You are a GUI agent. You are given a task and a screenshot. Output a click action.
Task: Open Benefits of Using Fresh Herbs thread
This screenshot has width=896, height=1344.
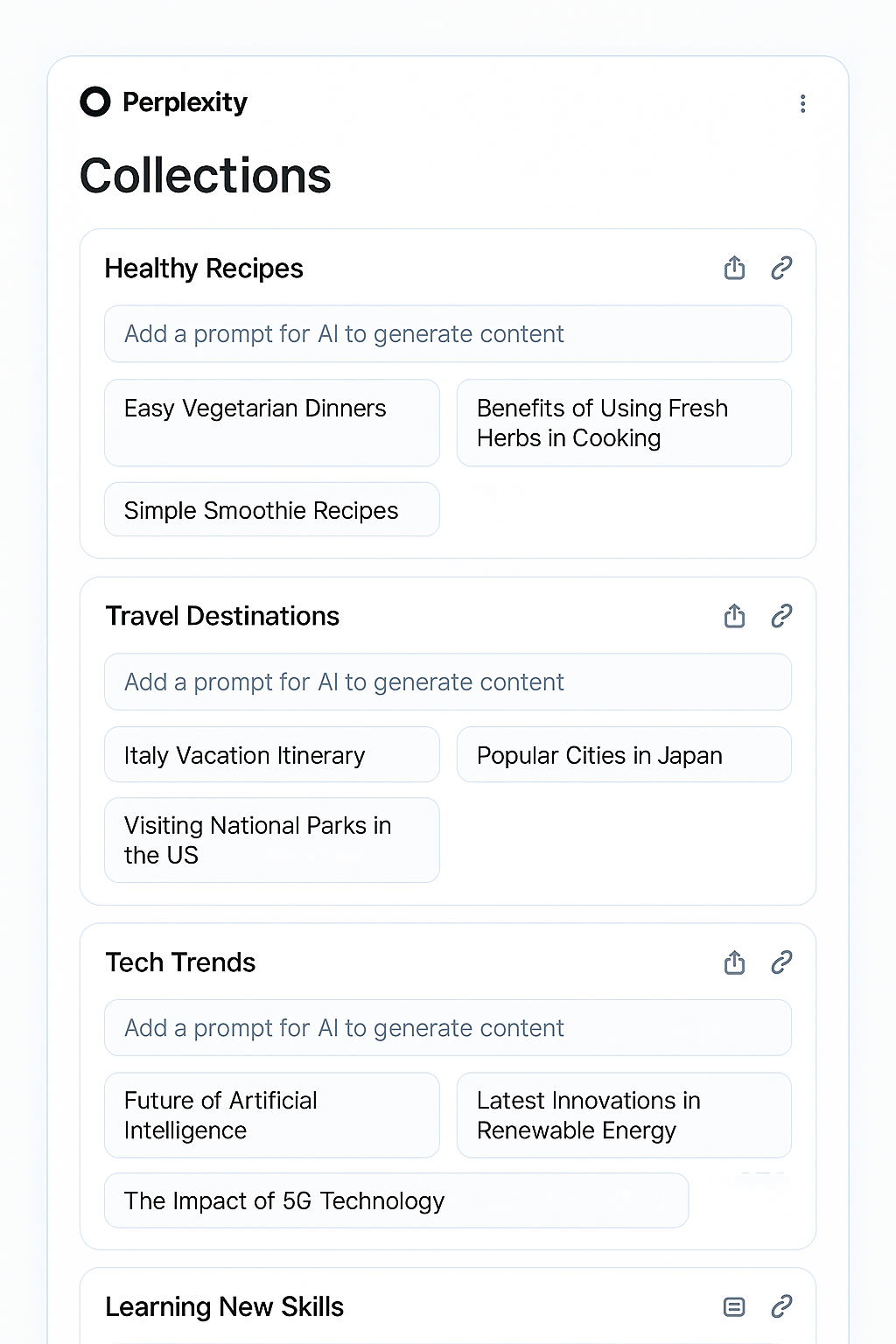624,423
